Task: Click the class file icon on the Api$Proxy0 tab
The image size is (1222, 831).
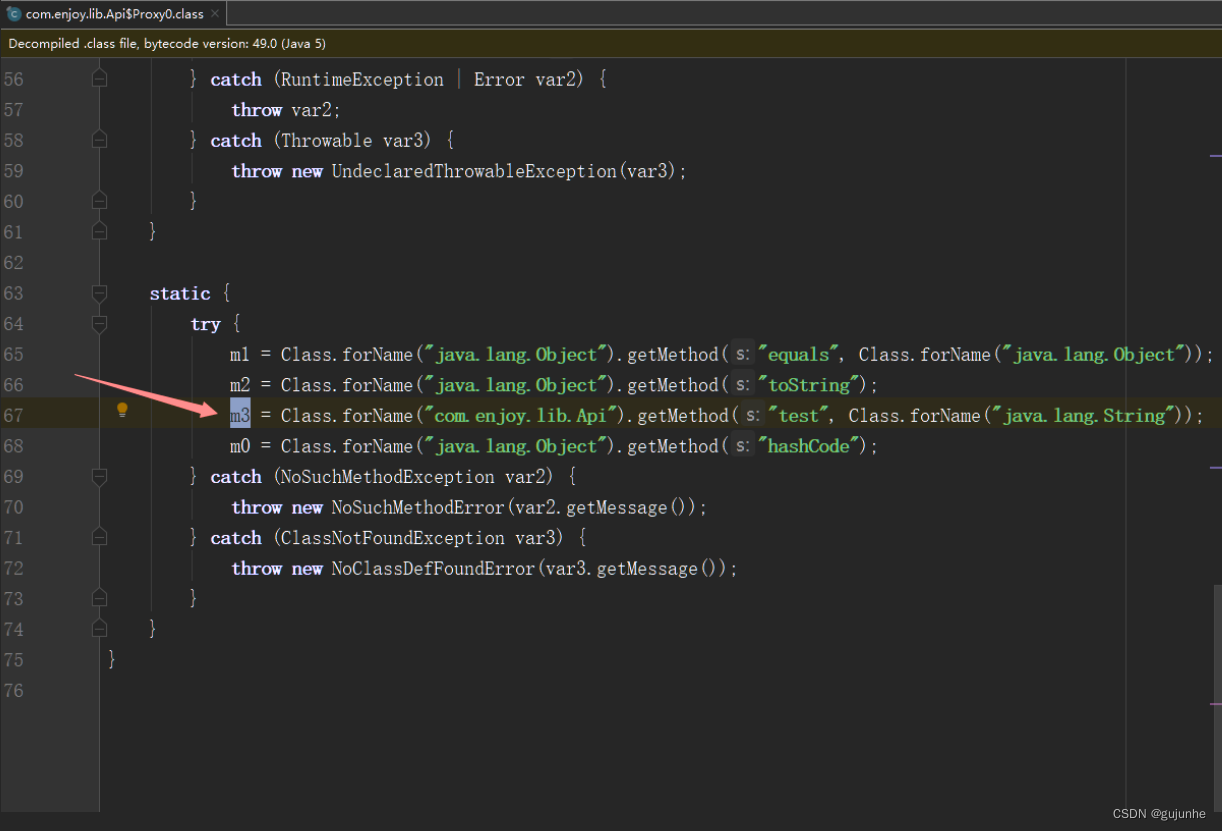Action: click(x=14, y=14)
